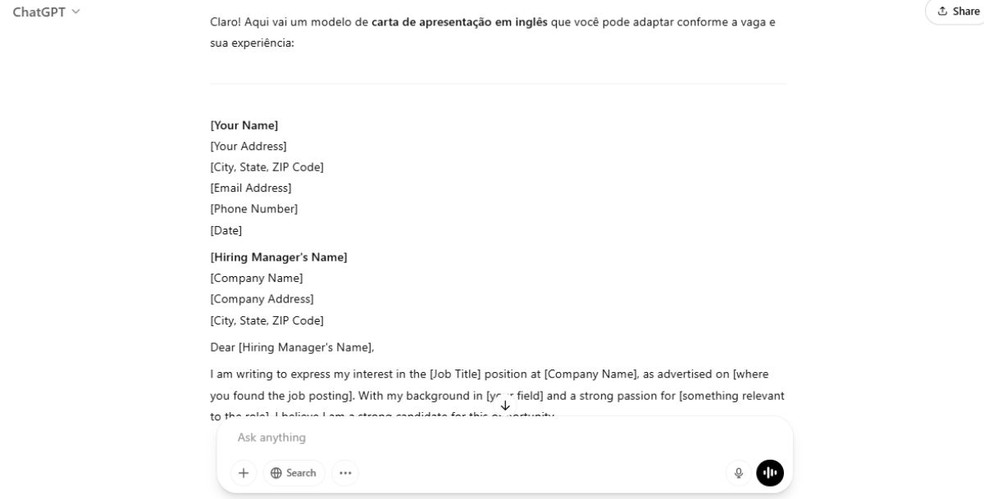Click "[City, State, ZIP Code]" below Your Address
This screenshot has width=984, height=499.
coord(266,167)
